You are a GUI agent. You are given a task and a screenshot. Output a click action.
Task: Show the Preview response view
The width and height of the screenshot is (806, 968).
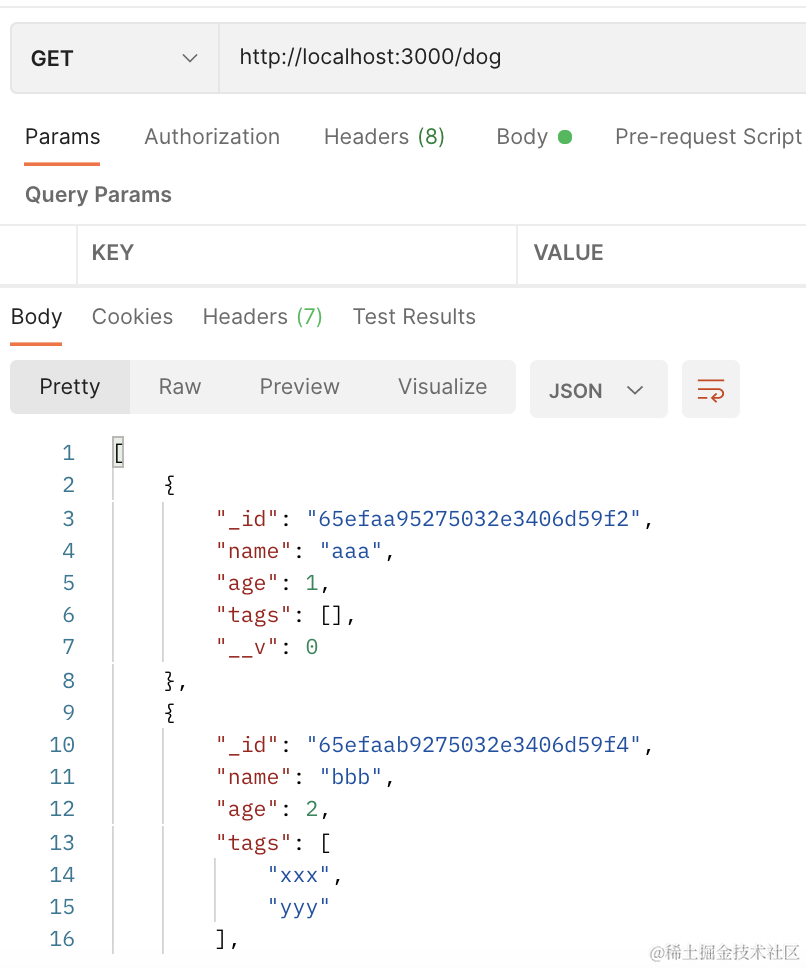pos(299,387)
